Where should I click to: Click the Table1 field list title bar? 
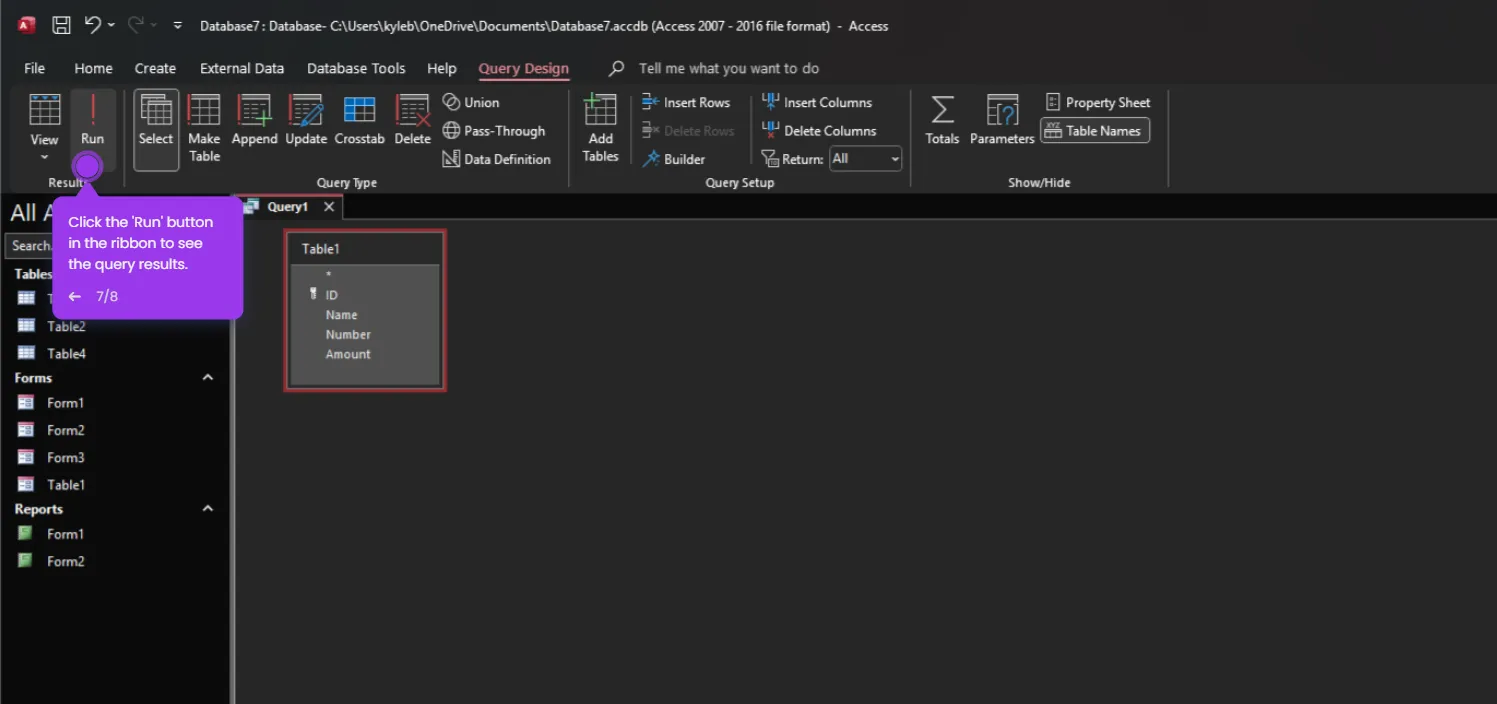(x=364, y=249)
